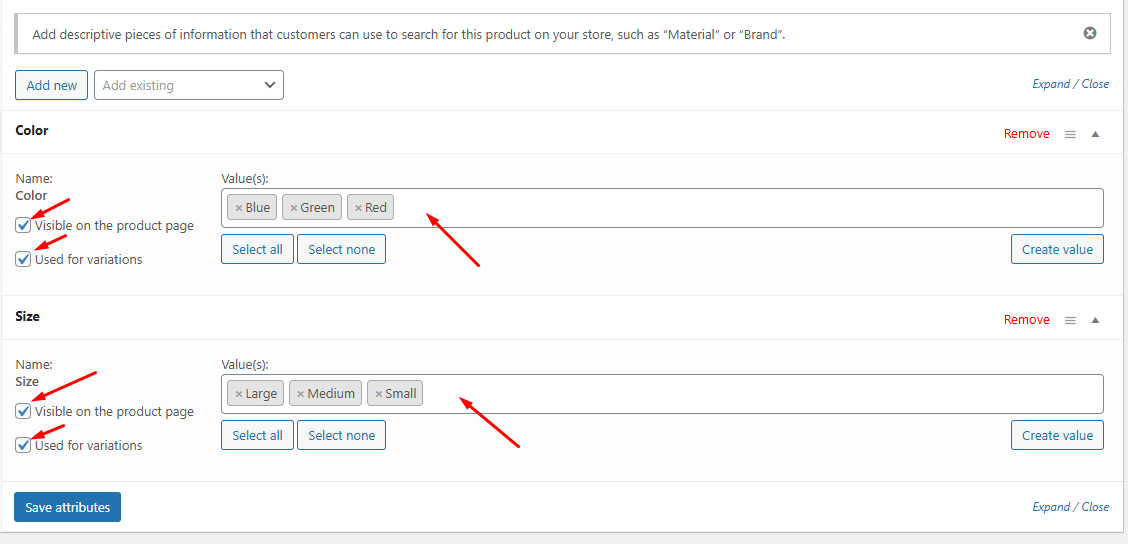Open the Add existing attribute dropdown
The image size is (1128, 544).
pos(189,85)
